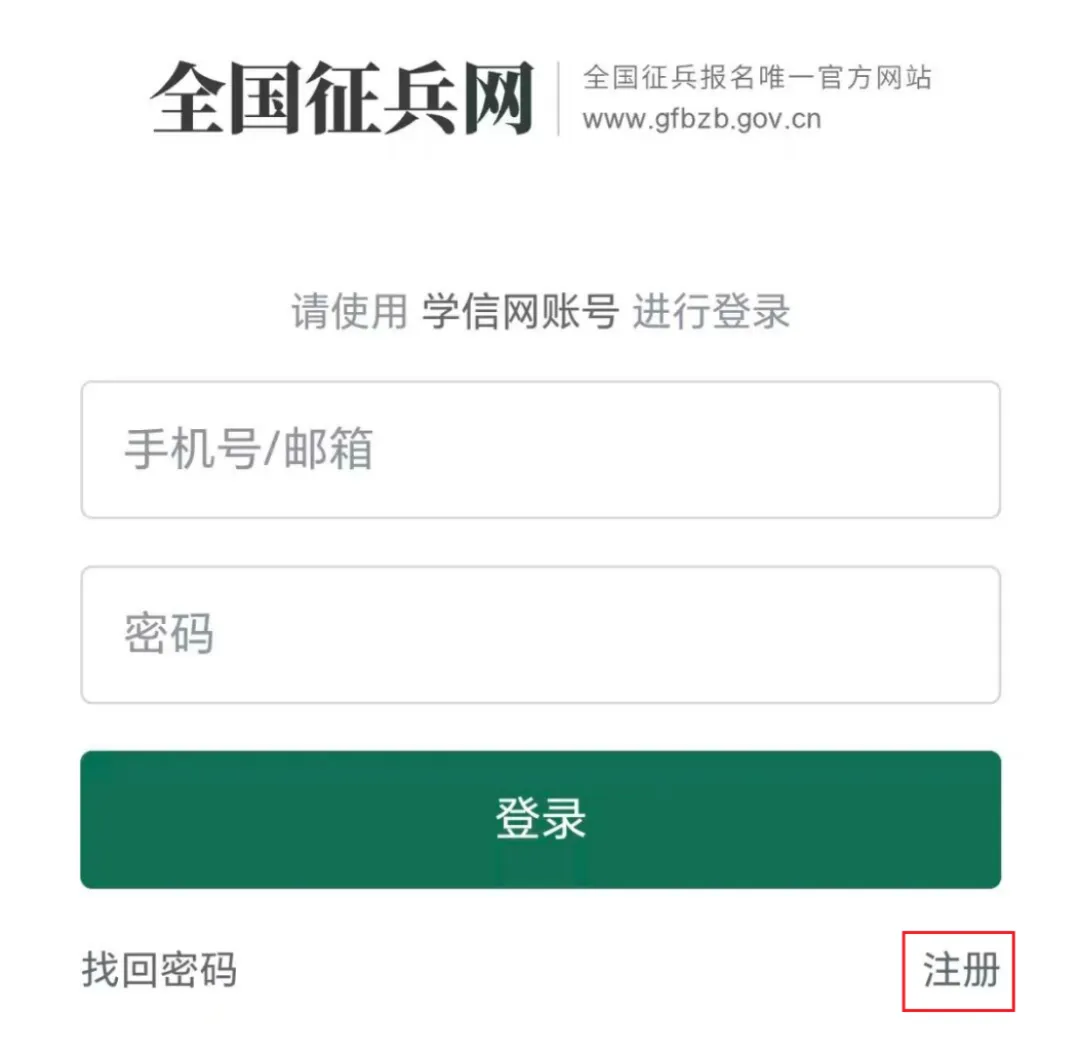
Task: Submit the form with the 登录 button
Action: (x=541, y=819)
